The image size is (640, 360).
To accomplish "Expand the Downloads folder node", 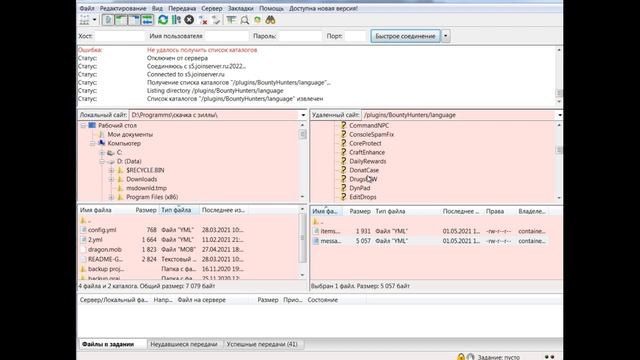I will click(x=111, y=179).
